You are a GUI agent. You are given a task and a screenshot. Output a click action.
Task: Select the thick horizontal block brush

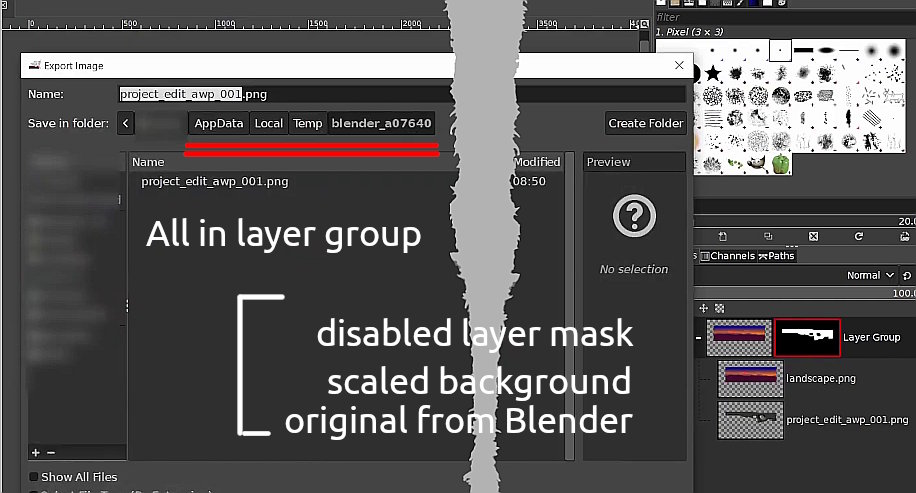[804, 50]
